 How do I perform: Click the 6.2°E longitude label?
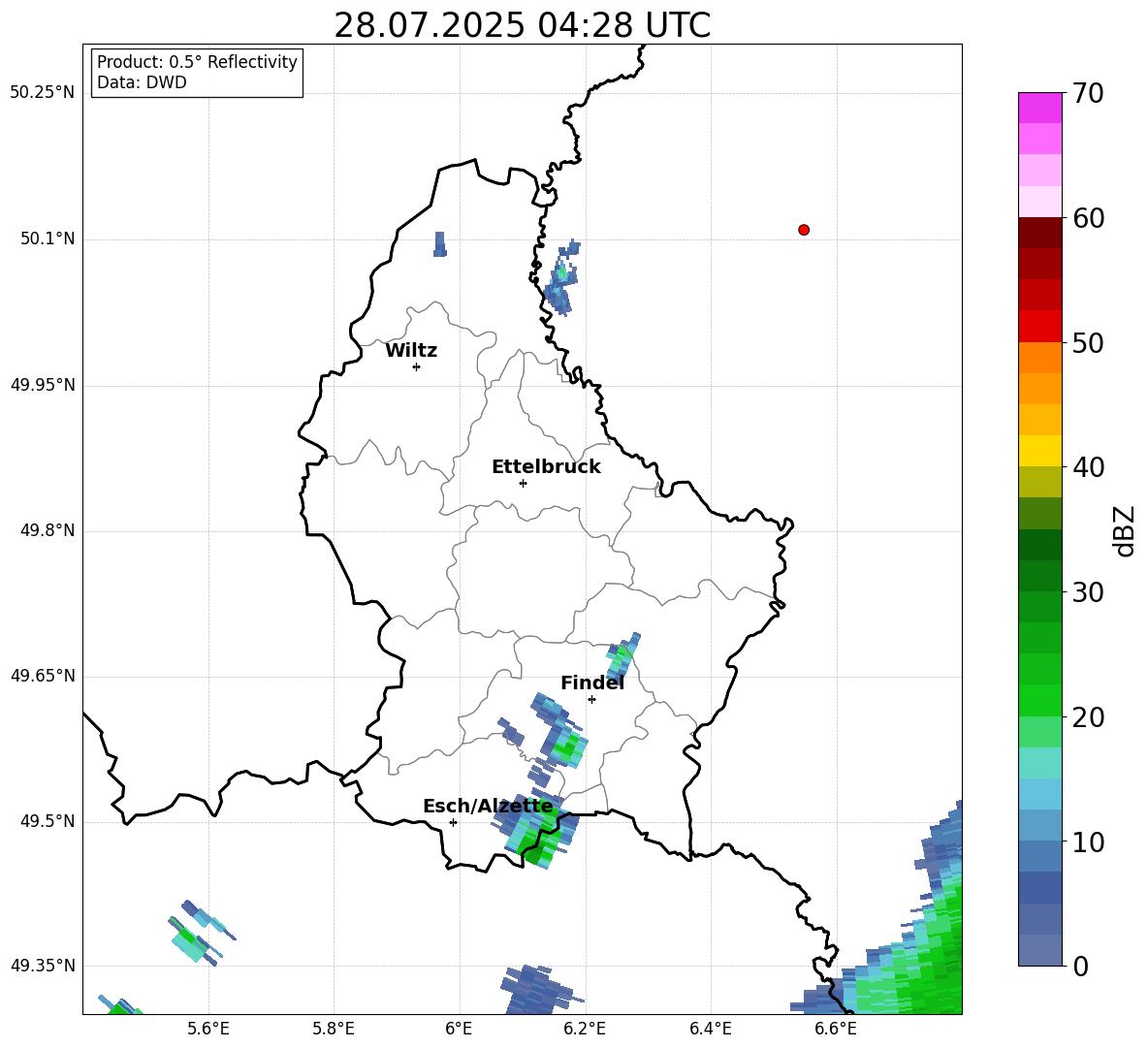pos(585,1029)
